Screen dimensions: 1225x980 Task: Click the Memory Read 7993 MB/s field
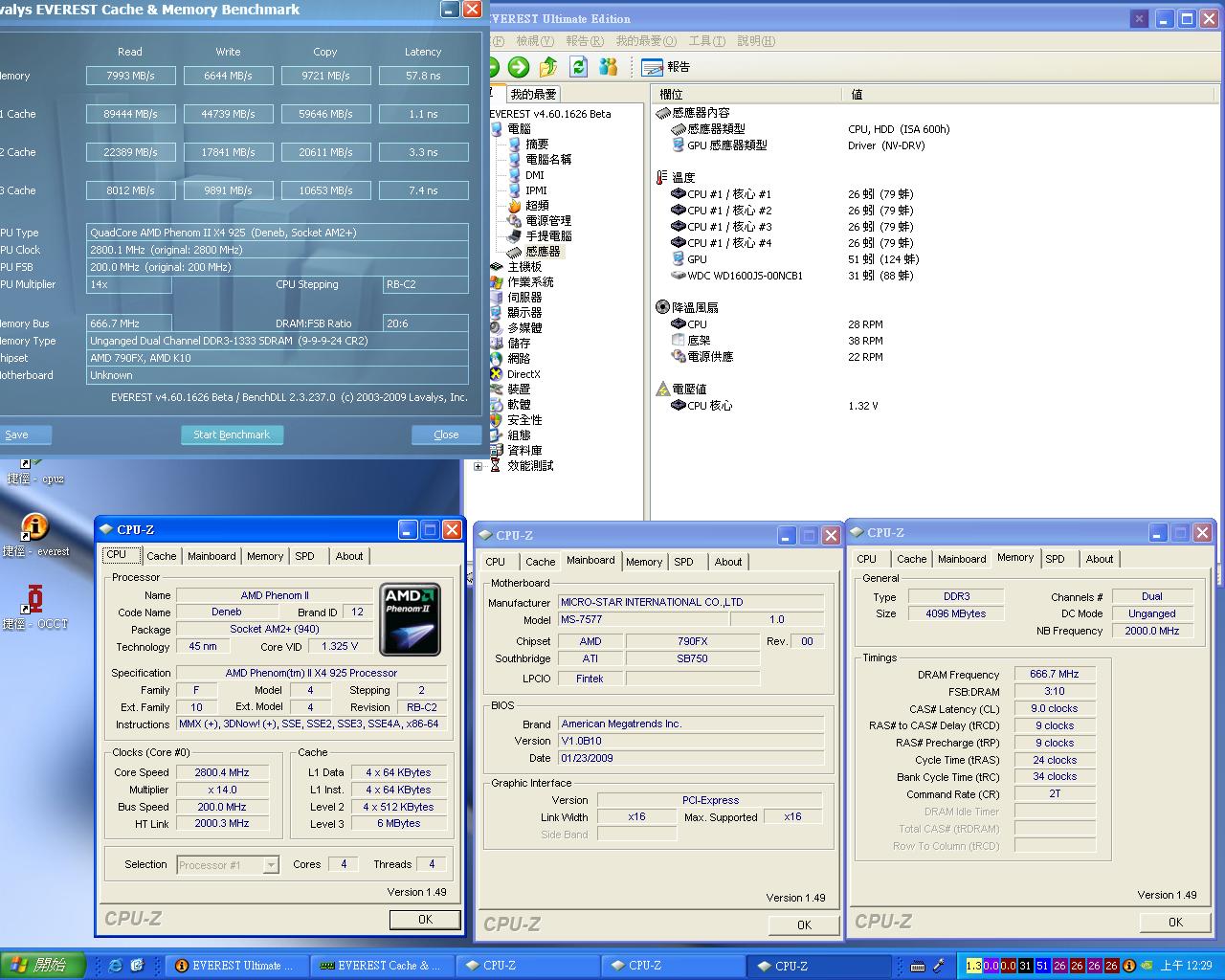click(131, 76)
